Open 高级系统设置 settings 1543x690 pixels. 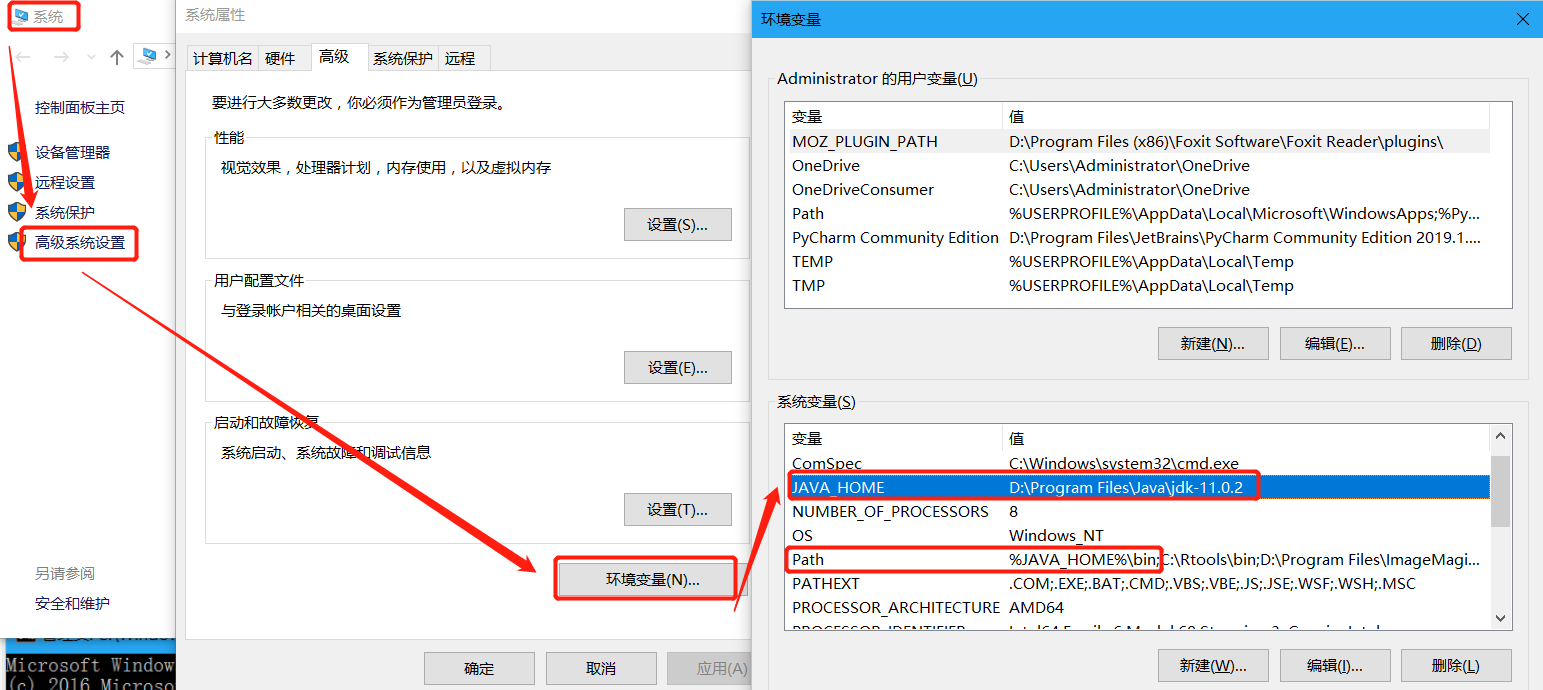pos(78,243)
